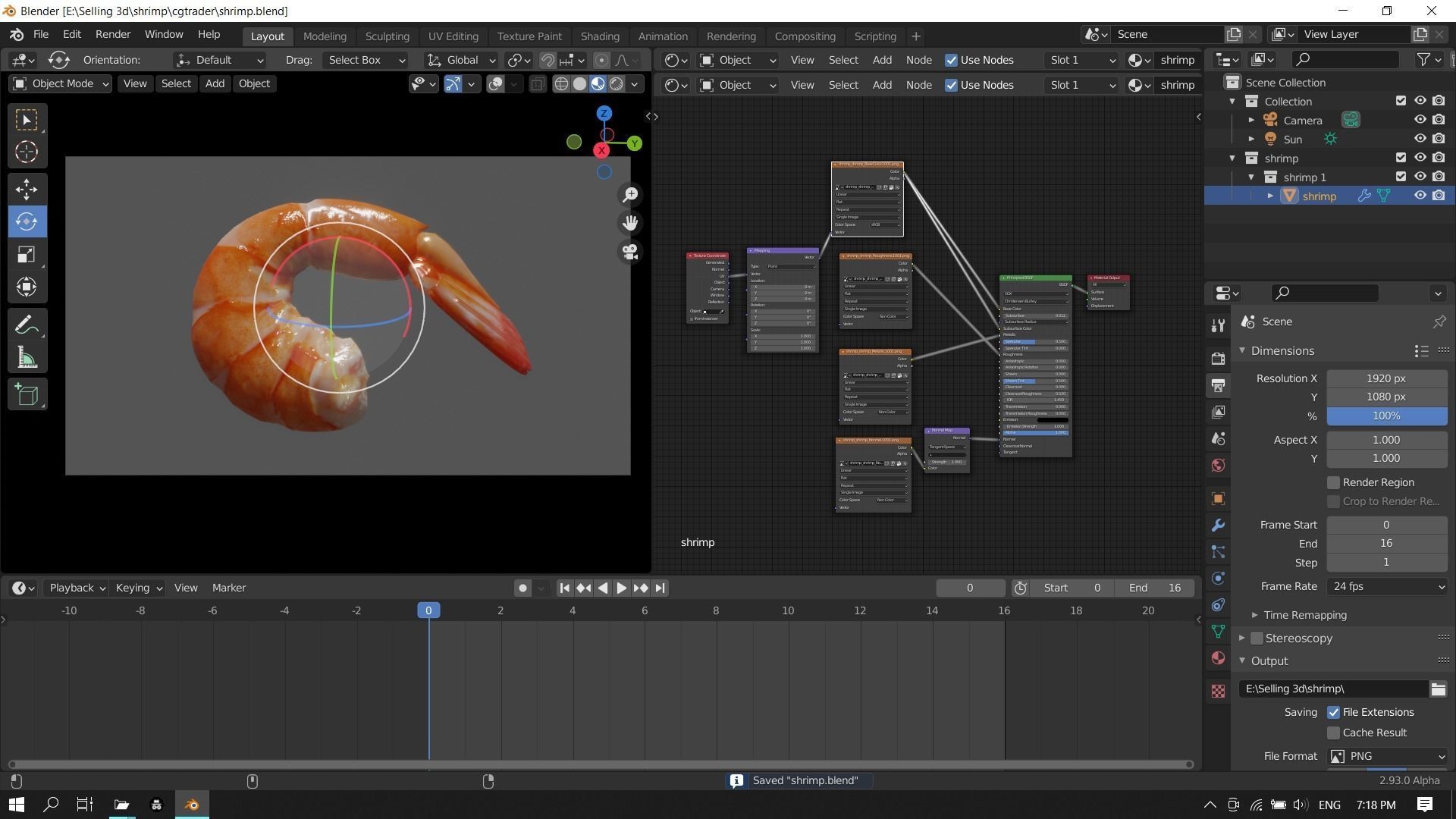Open the Scene properties tab
The width and height of the screenshot is (1456, 819).
(x=1218, y=438)
